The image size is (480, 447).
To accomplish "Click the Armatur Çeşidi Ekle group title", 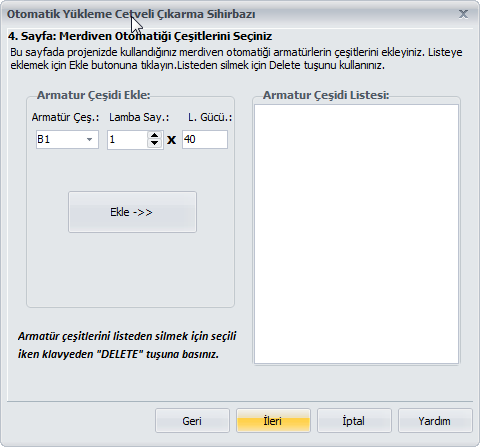I will [x=94, y=95].
